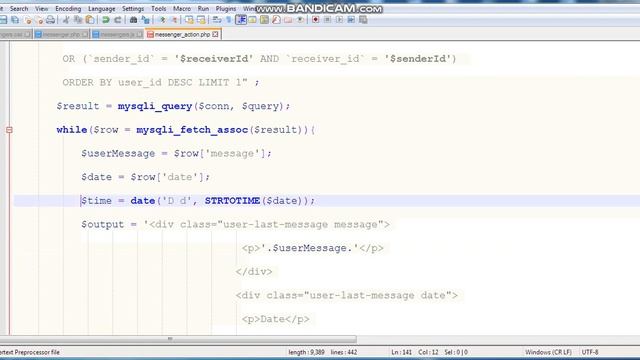
Task: Open the Plugins menu
Action: 226,9
